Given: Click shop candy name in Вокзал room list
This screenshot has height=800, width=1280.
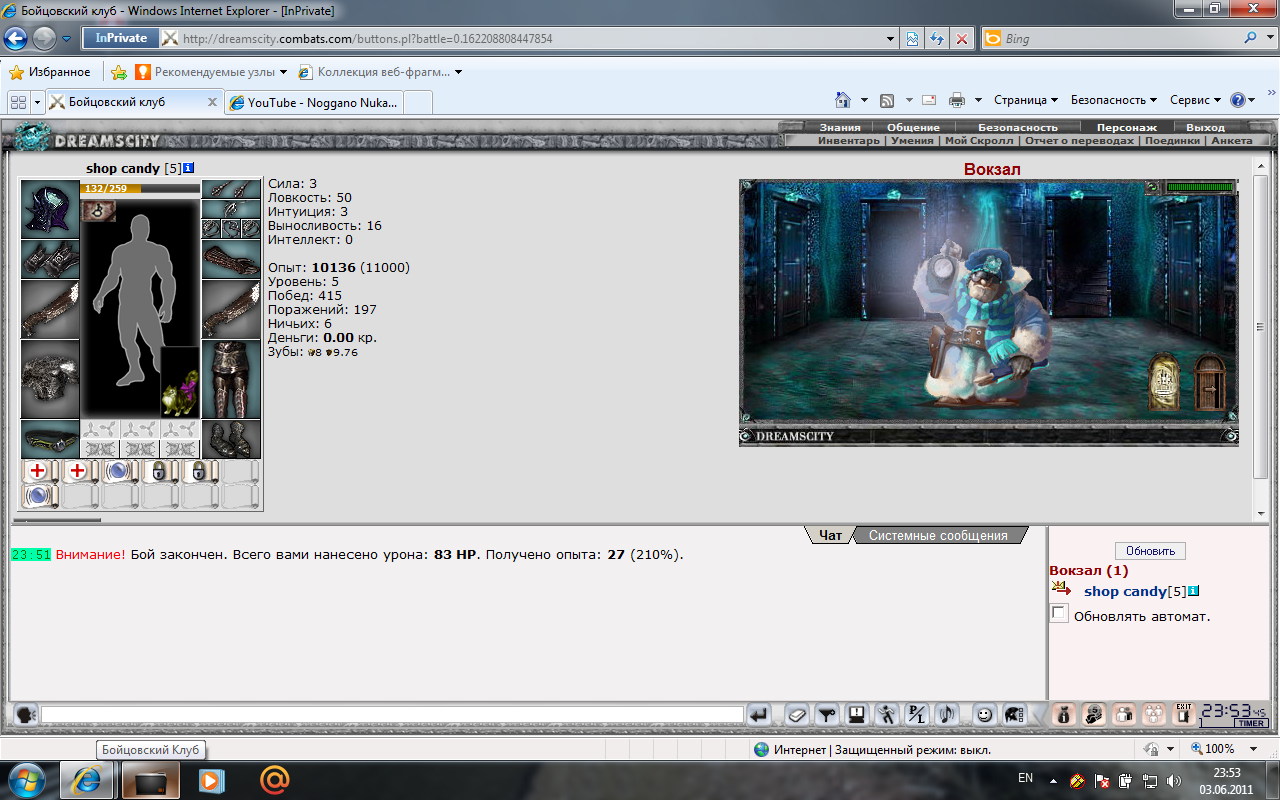Looking at the screenshot, I should pyautogui.click(x=1125, y=592).
